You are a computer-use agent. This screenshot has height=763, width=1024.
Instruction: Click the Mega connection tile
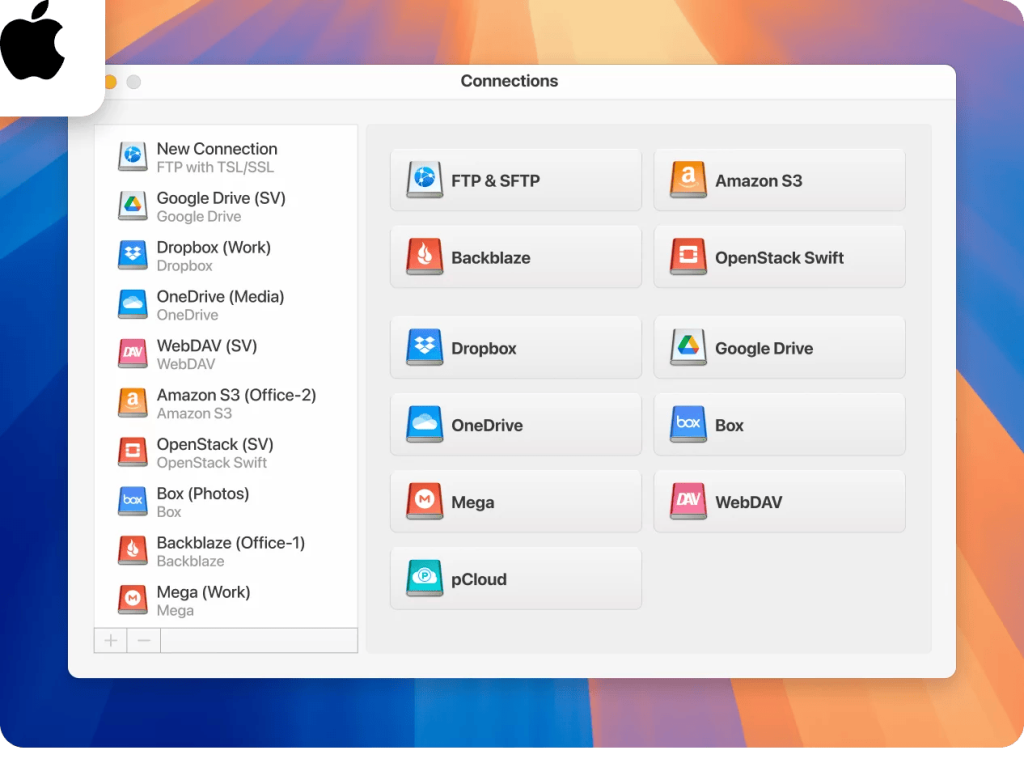[516, 501]
